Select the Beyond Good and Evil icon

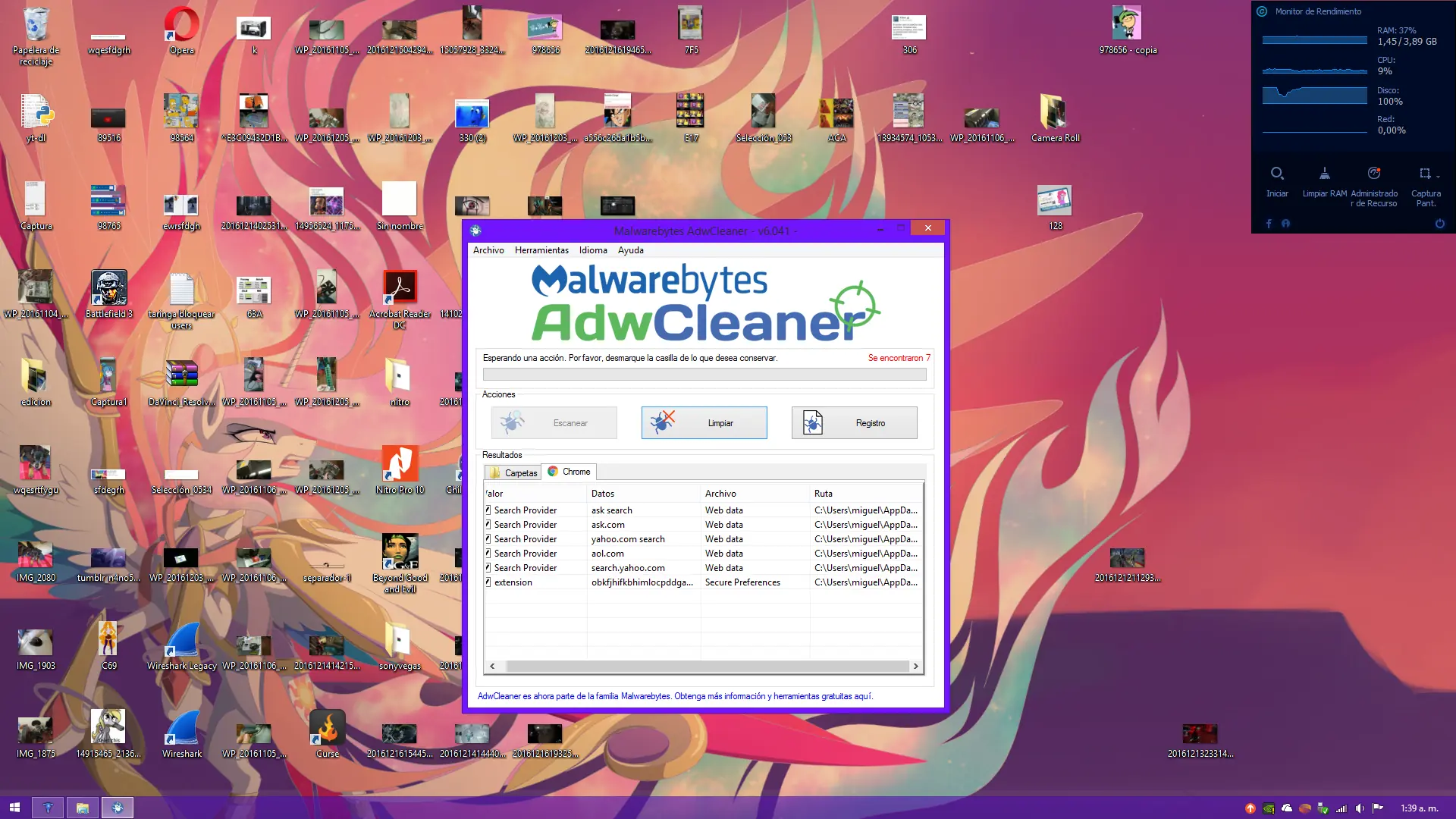(400, 563)
